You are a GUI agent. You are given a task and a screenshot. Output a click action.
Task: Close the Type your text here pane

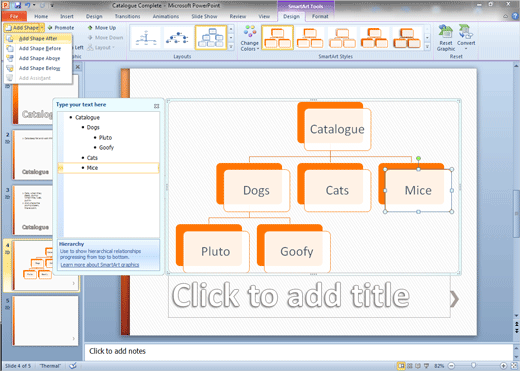point(156,106)
